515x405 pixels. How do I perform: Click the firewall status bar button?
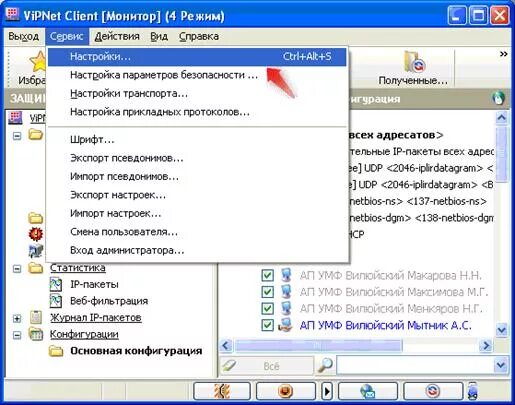click(x=222, y=391)
